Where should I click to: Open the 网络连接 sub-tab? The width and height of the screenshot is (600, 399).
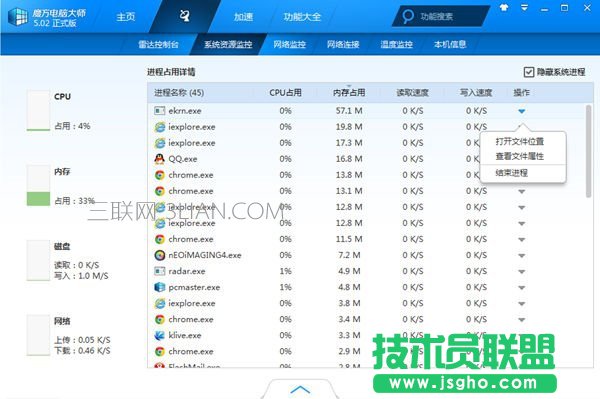343,44
